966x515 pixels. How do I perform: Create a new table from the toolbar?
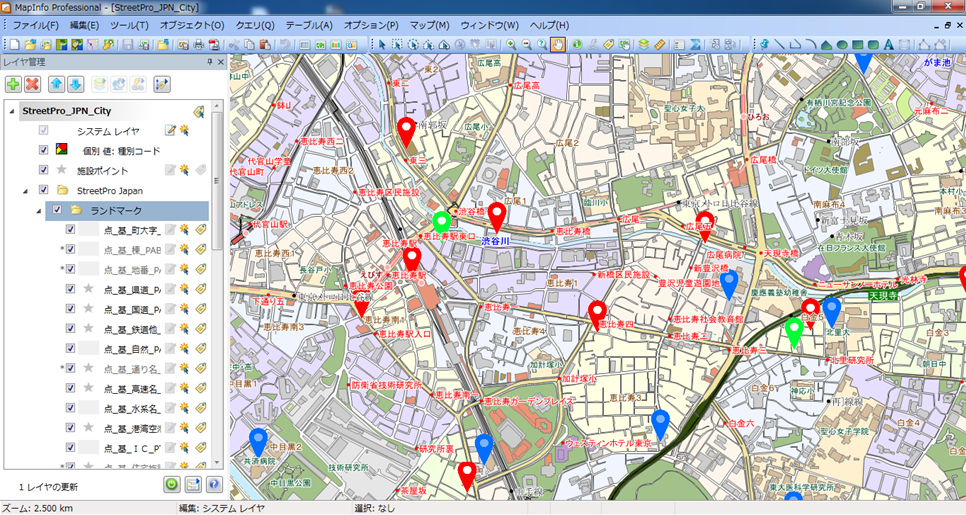[x=14, y=45]
